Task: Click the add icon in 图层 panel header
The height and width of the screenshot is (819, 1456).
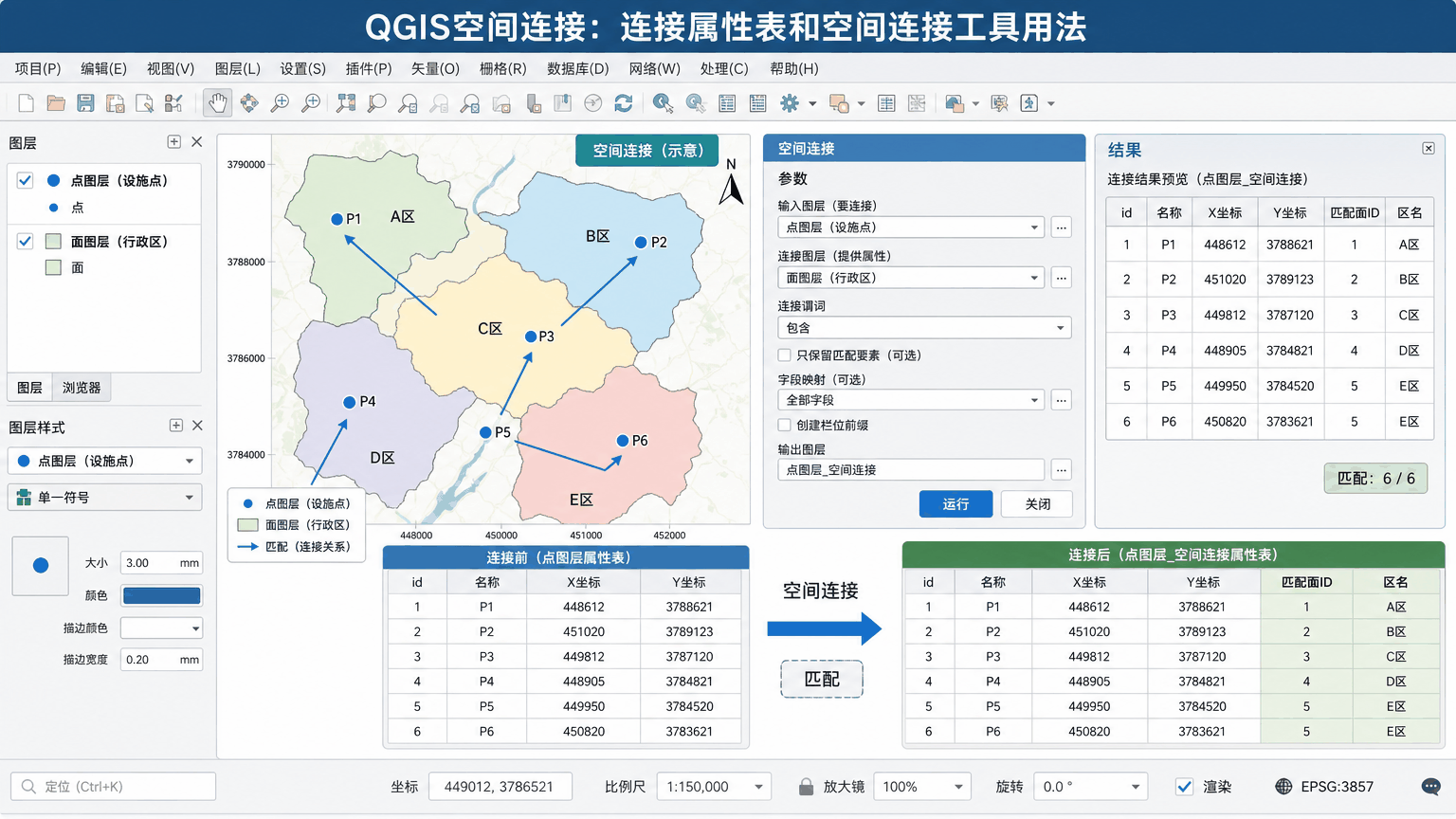Action: point(174,142)
